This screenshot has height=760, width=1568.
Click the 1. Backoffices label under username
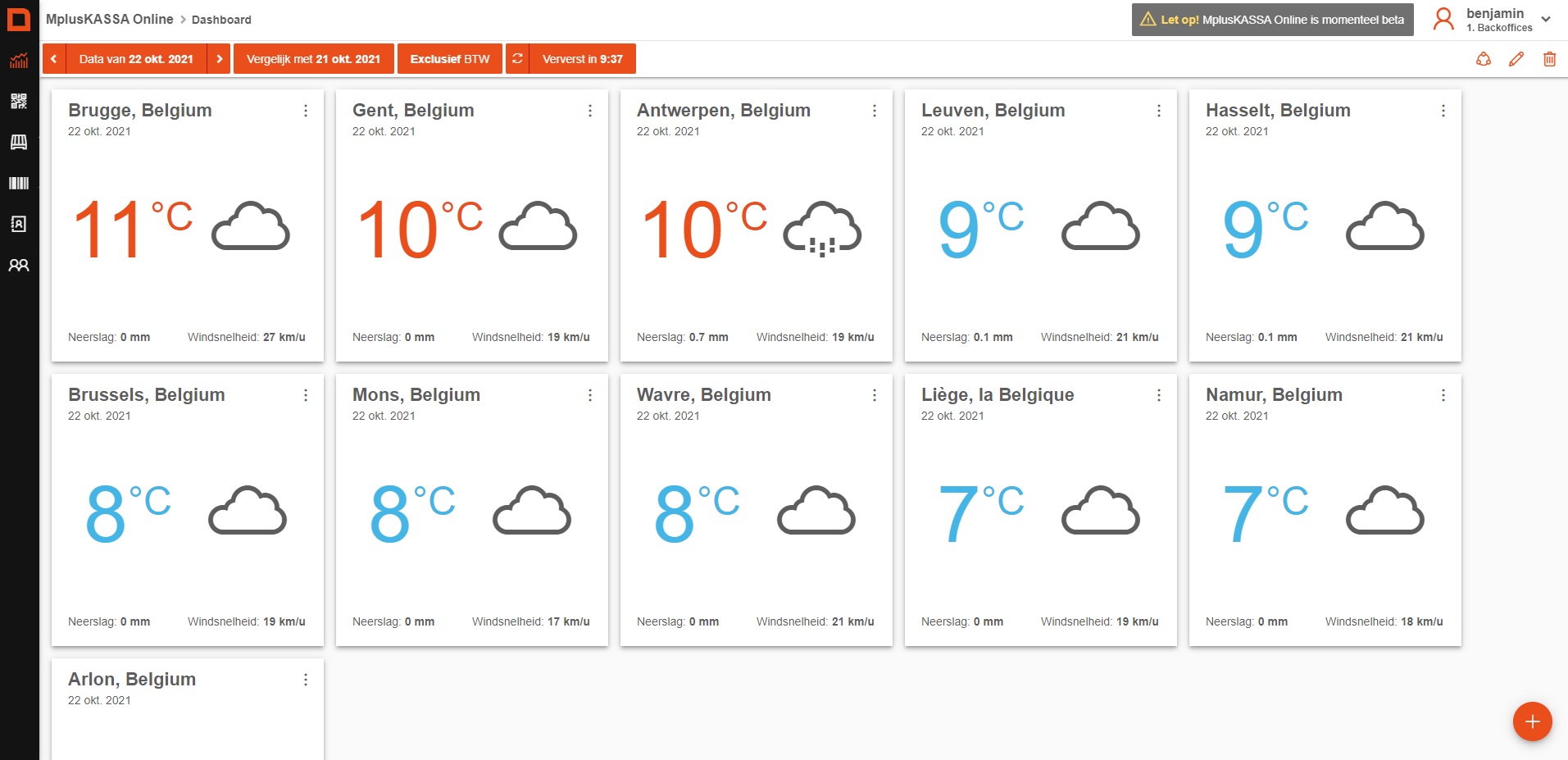coord(1499,28)
